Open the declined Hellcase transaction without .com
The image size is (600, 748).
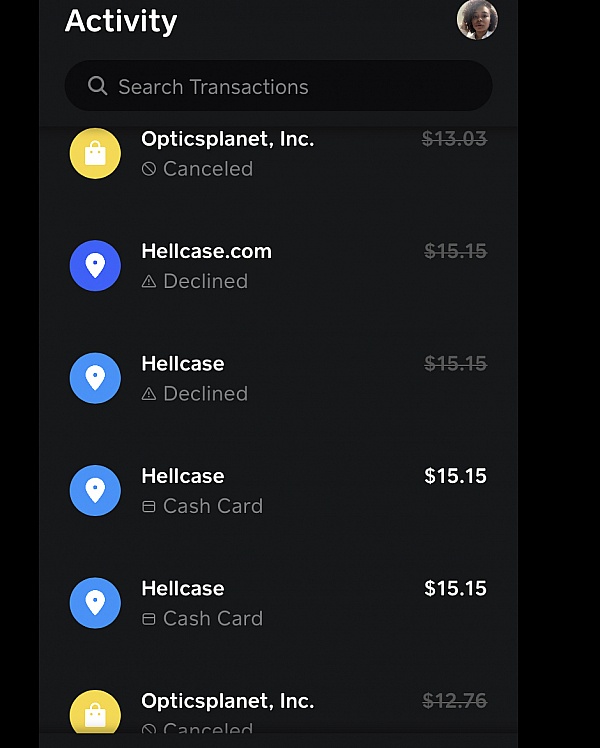pyautogui.click(x=183, y=364)
